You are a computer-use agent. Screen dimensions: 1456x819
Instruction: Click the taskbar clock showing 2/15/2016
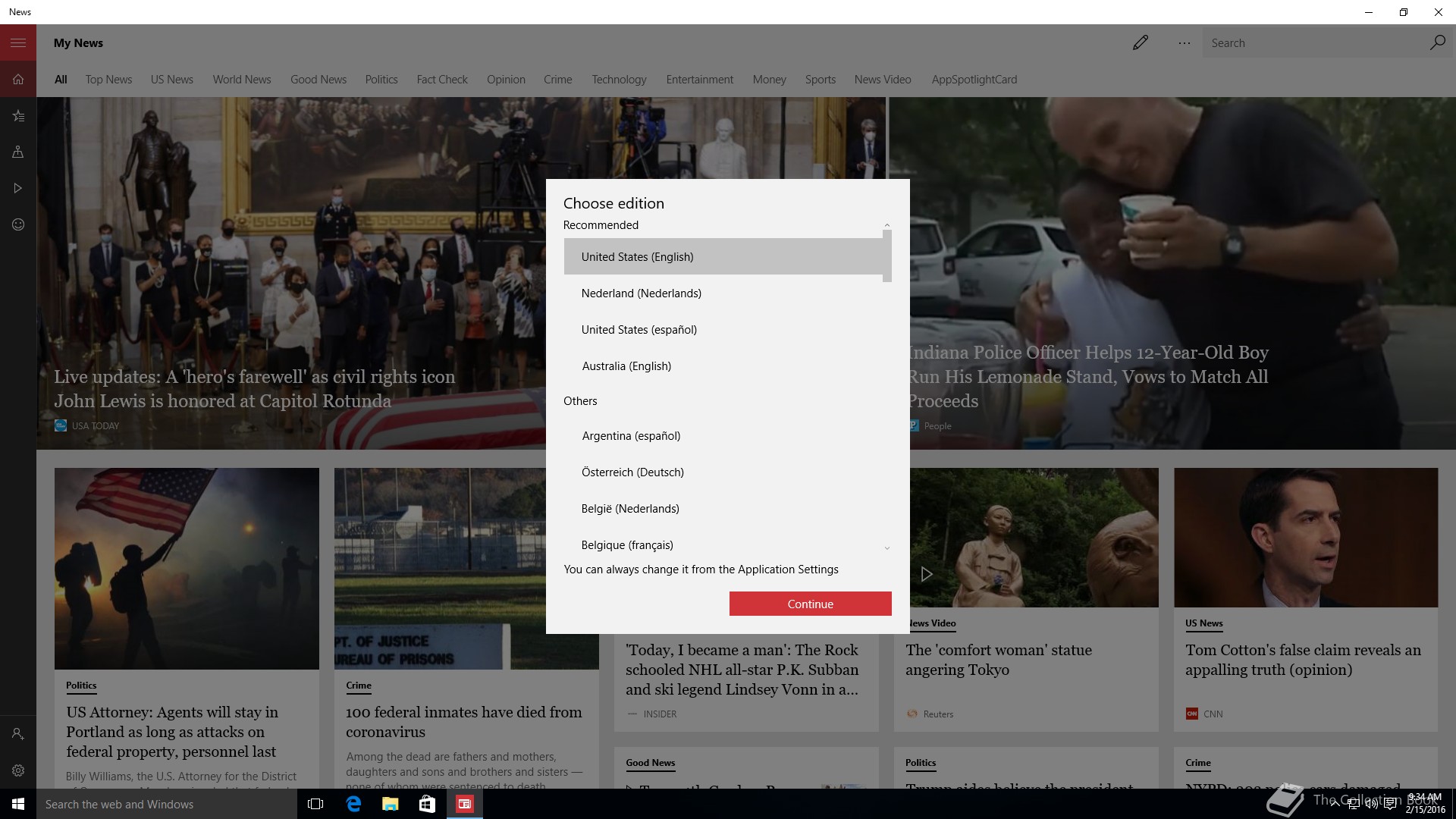point(1425,804)
